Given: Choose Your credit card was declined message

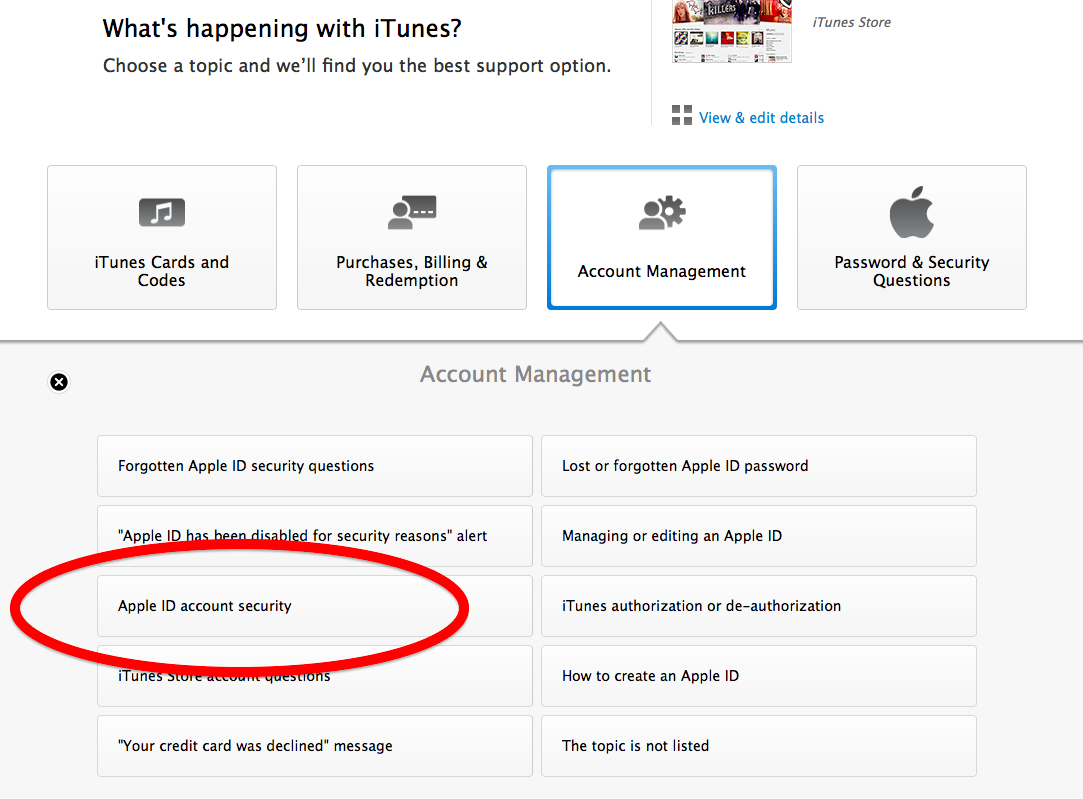Looking at the screenshot, I should 315,746.
